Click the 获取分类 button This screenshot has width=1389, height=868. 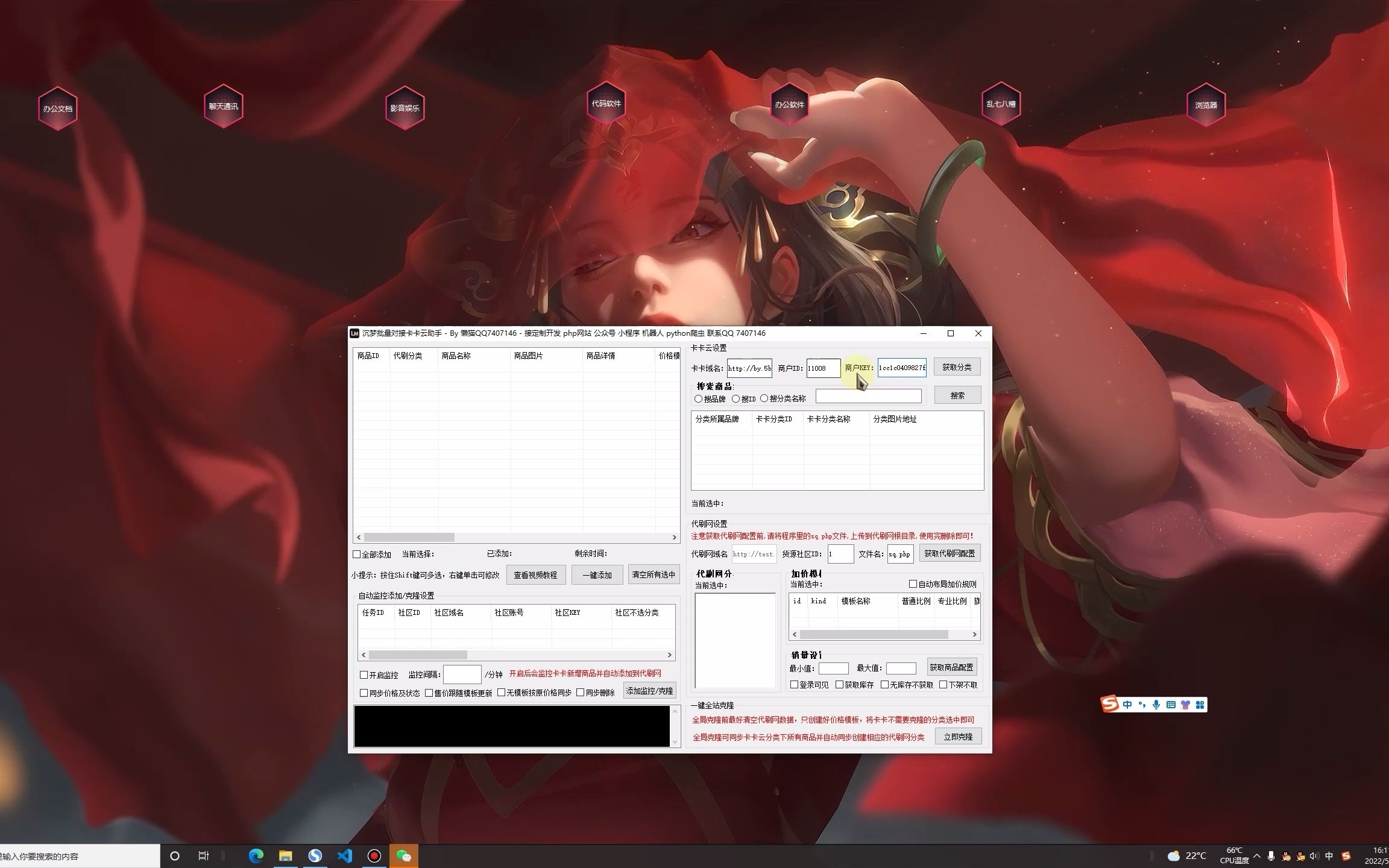pyautogui.click(x=957, y=367)
